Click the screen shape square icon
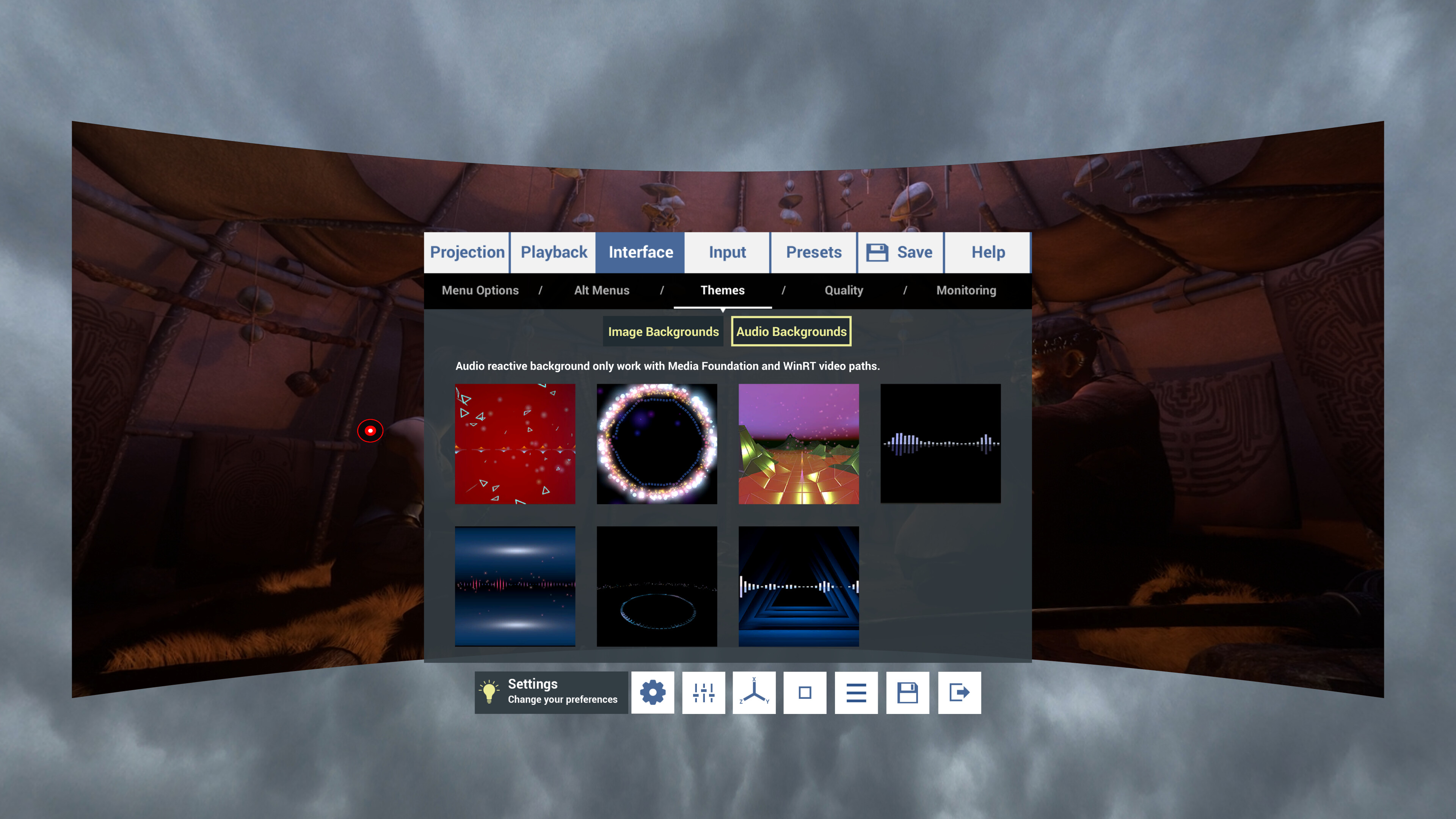 (805, 692)
